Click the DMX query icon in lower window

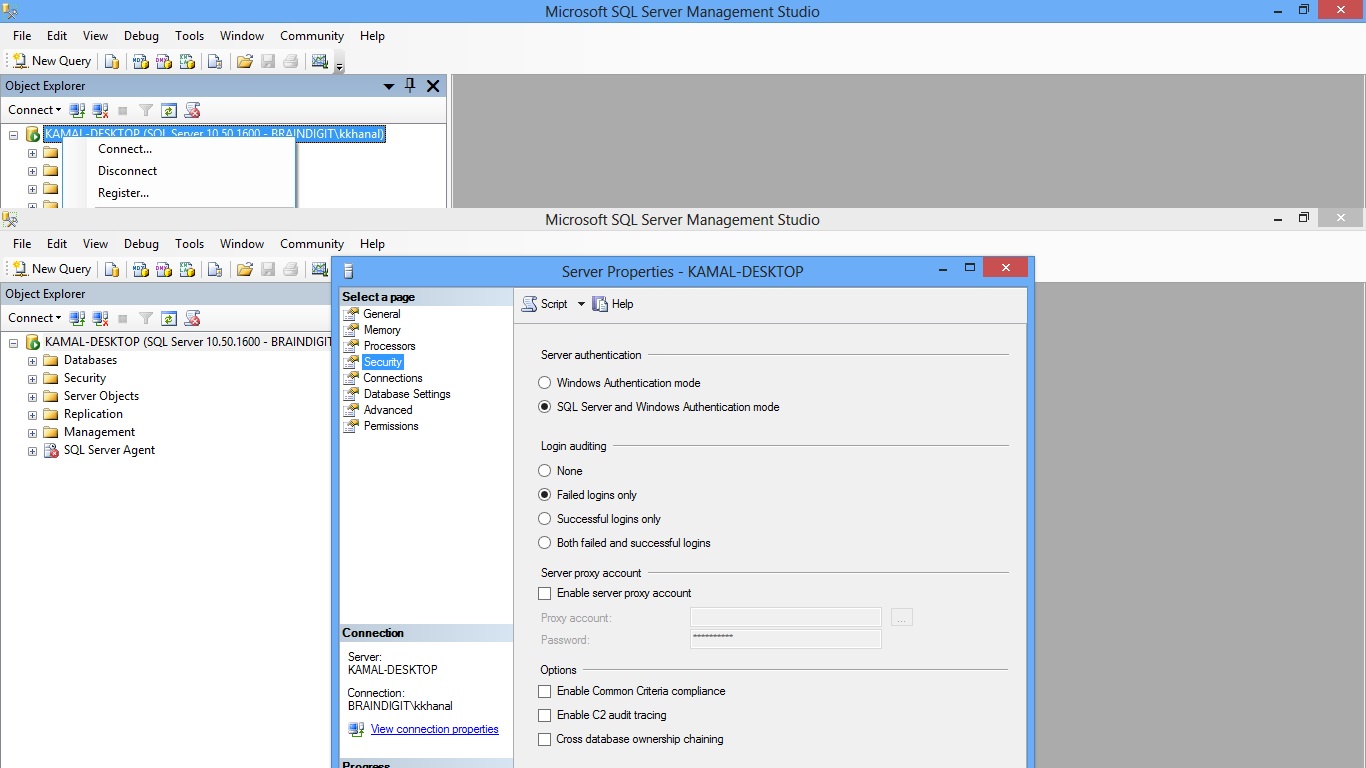[163, 269]
